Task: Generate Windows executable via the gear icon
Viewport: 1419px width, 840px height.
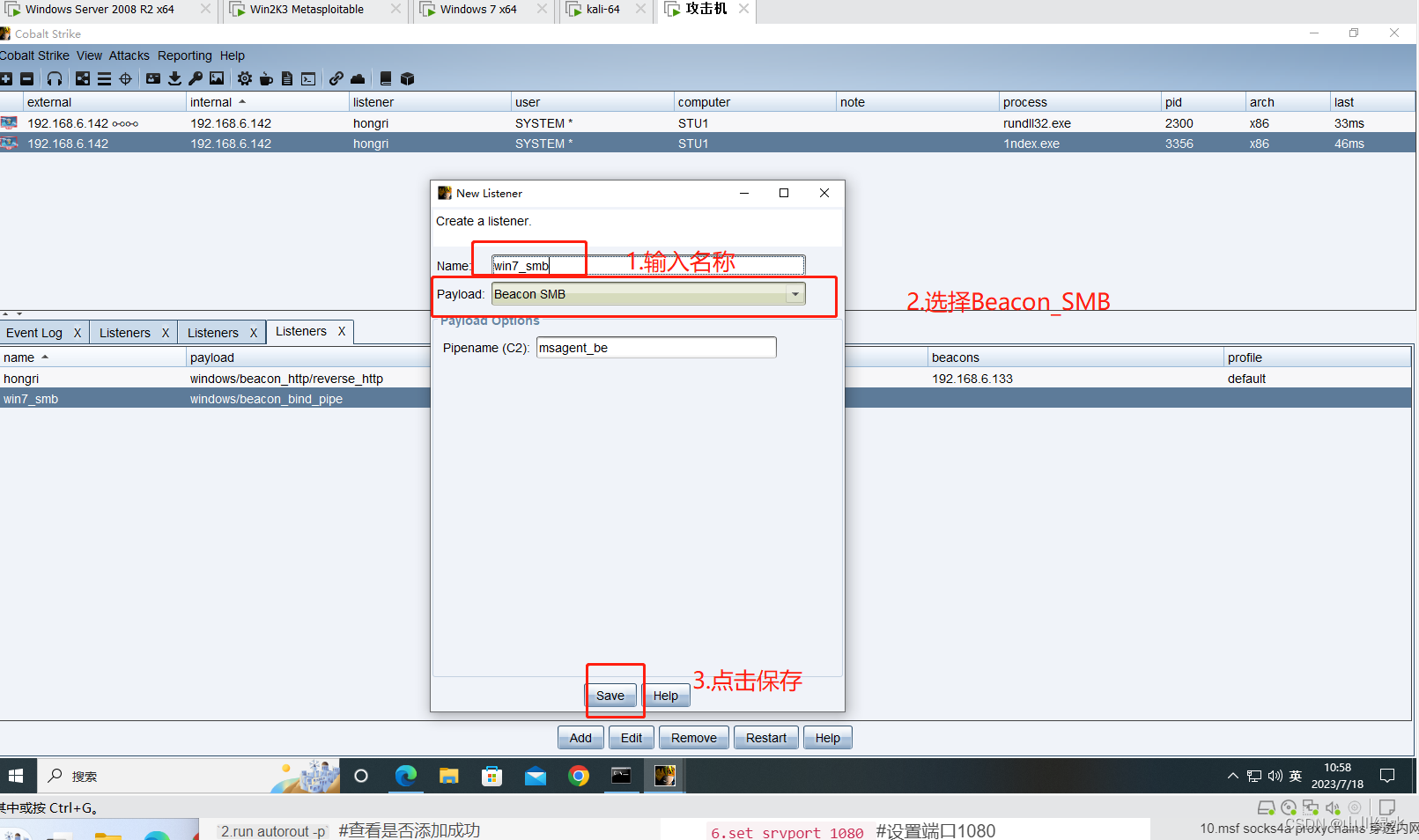Action: (245, 79)
